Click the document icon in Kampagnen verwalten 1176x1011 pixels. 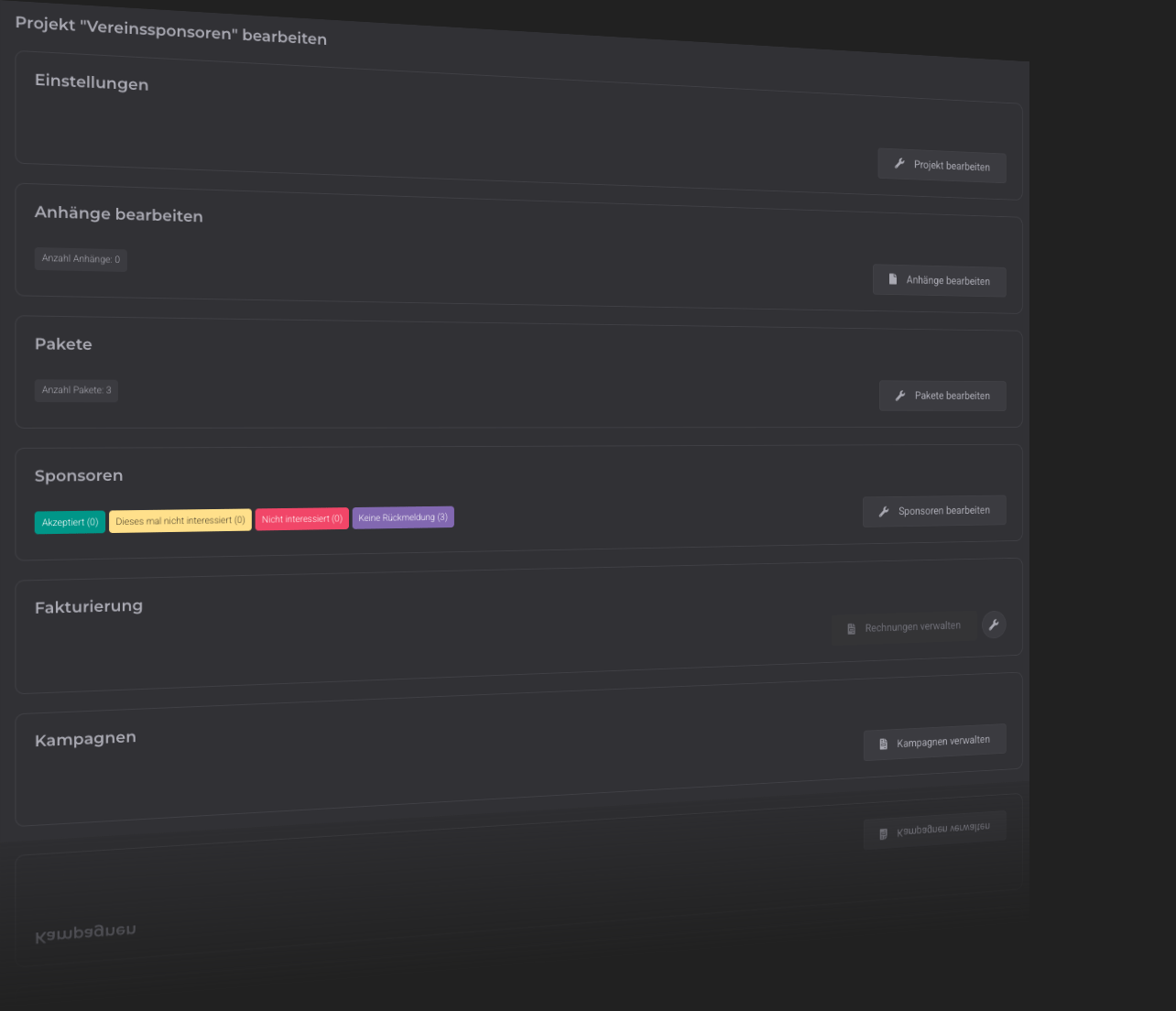click(x=883, y=744)
